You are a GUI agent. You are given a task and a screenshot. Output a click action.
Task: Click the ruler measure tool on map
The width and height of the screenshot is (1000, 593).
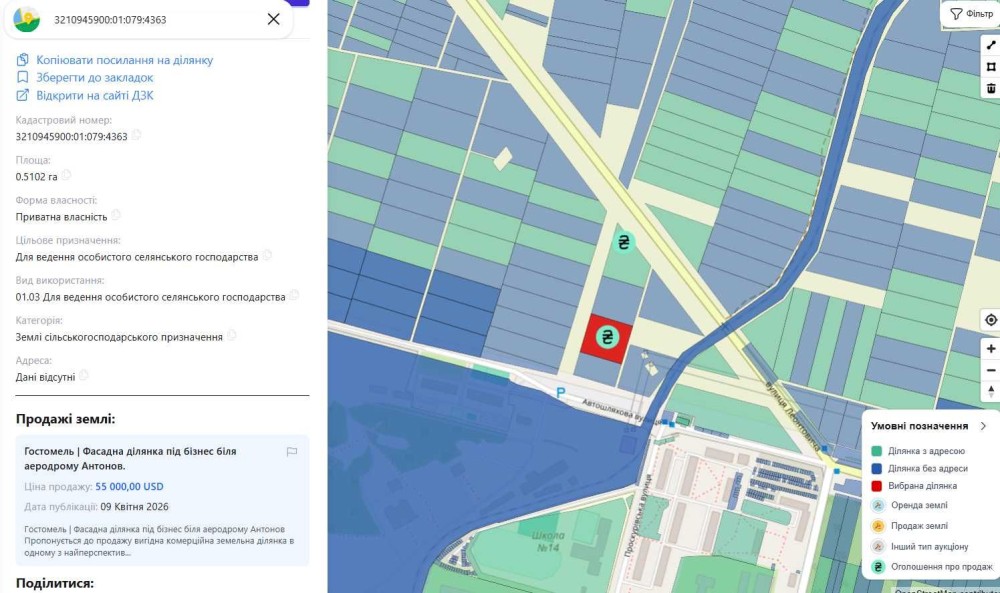[x=990, y=45]
